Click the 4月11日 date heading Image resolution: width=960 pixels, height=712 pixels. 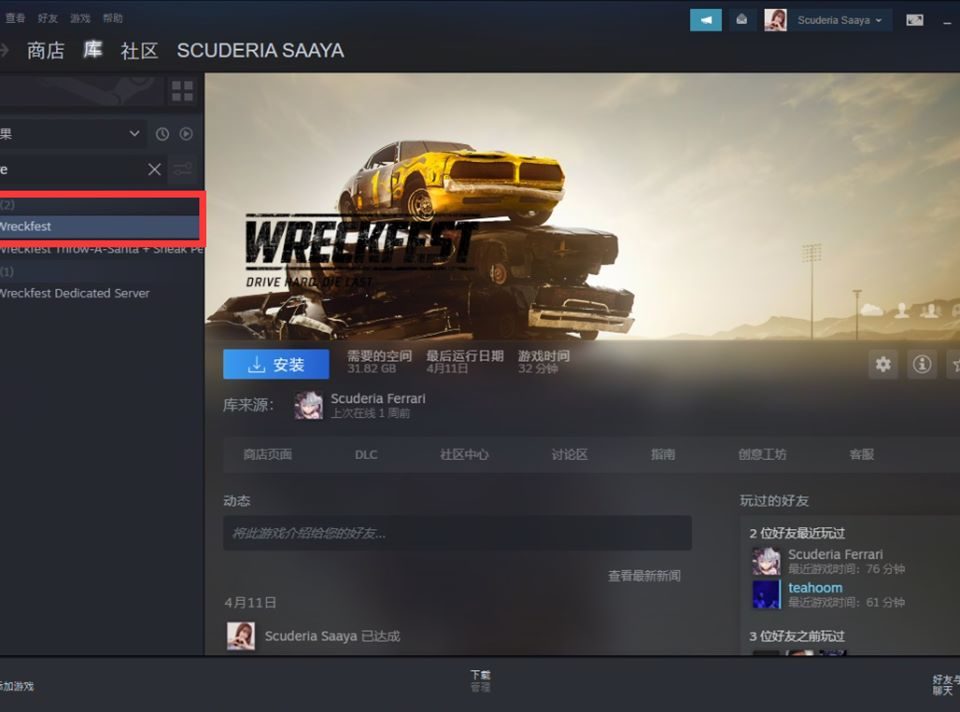tap(250, 603)
